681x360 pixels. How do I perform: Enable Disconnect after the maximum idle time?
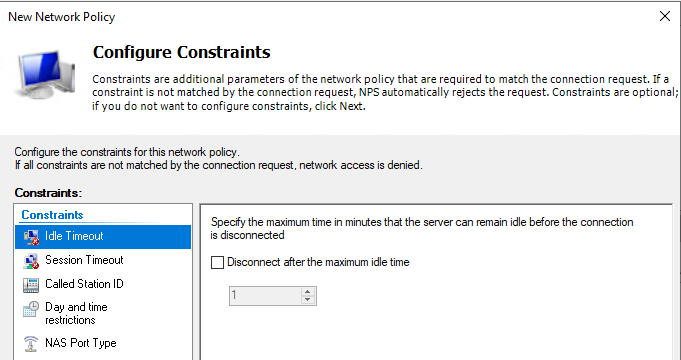click(217, 262)
